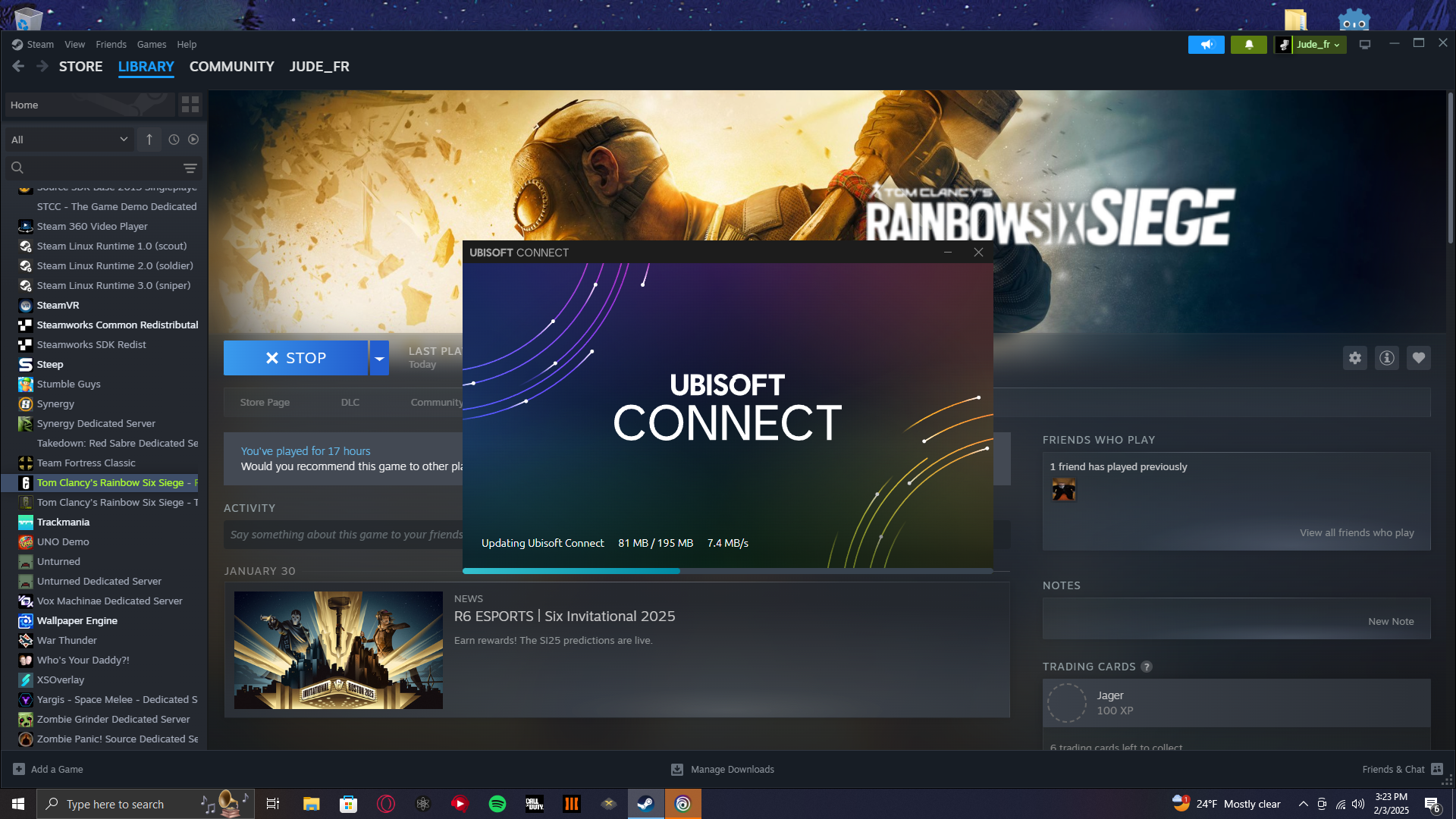
Task: Click the Manage Downloads icon
Action: click(677, 770)
